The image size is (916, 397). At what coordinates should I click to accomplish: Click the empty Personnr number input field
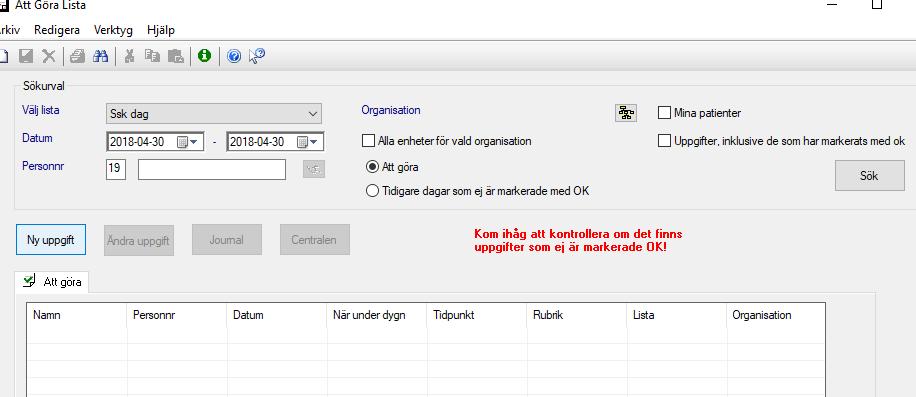[212, 169]
